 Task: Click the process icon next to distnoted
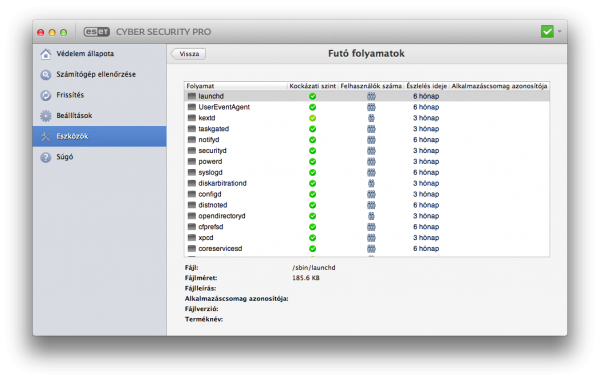(x=192, y=205)
